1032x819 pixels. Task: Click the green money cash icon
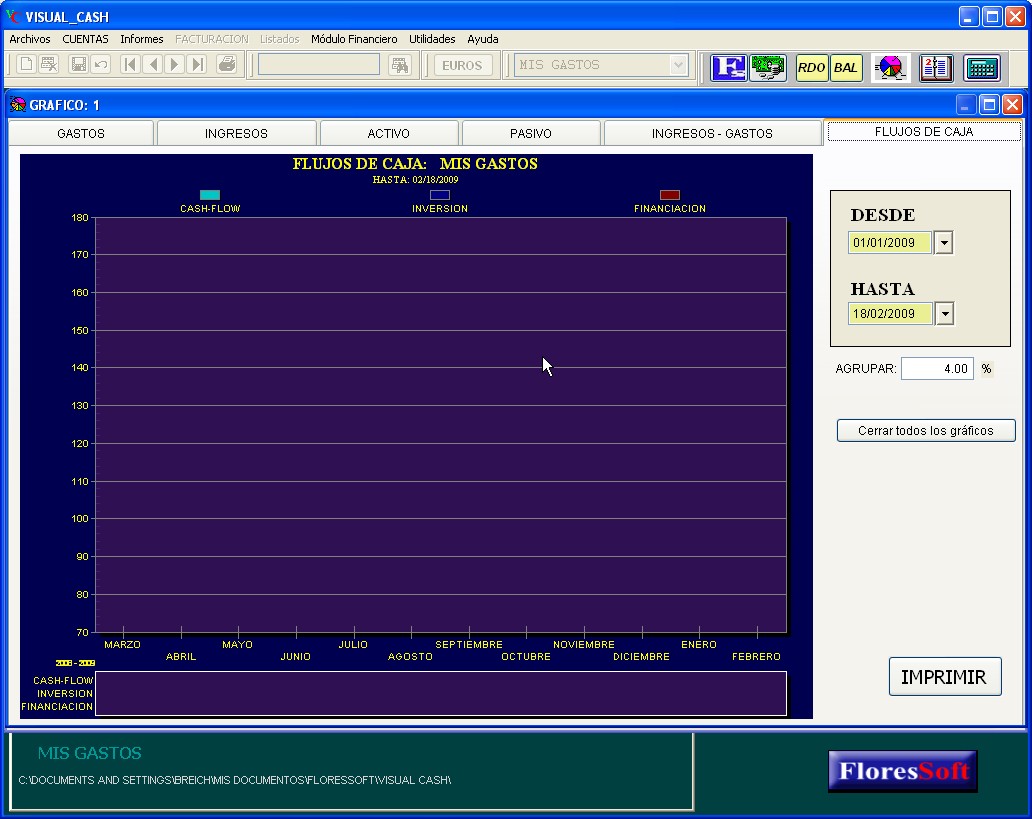(x=768, y=67)
